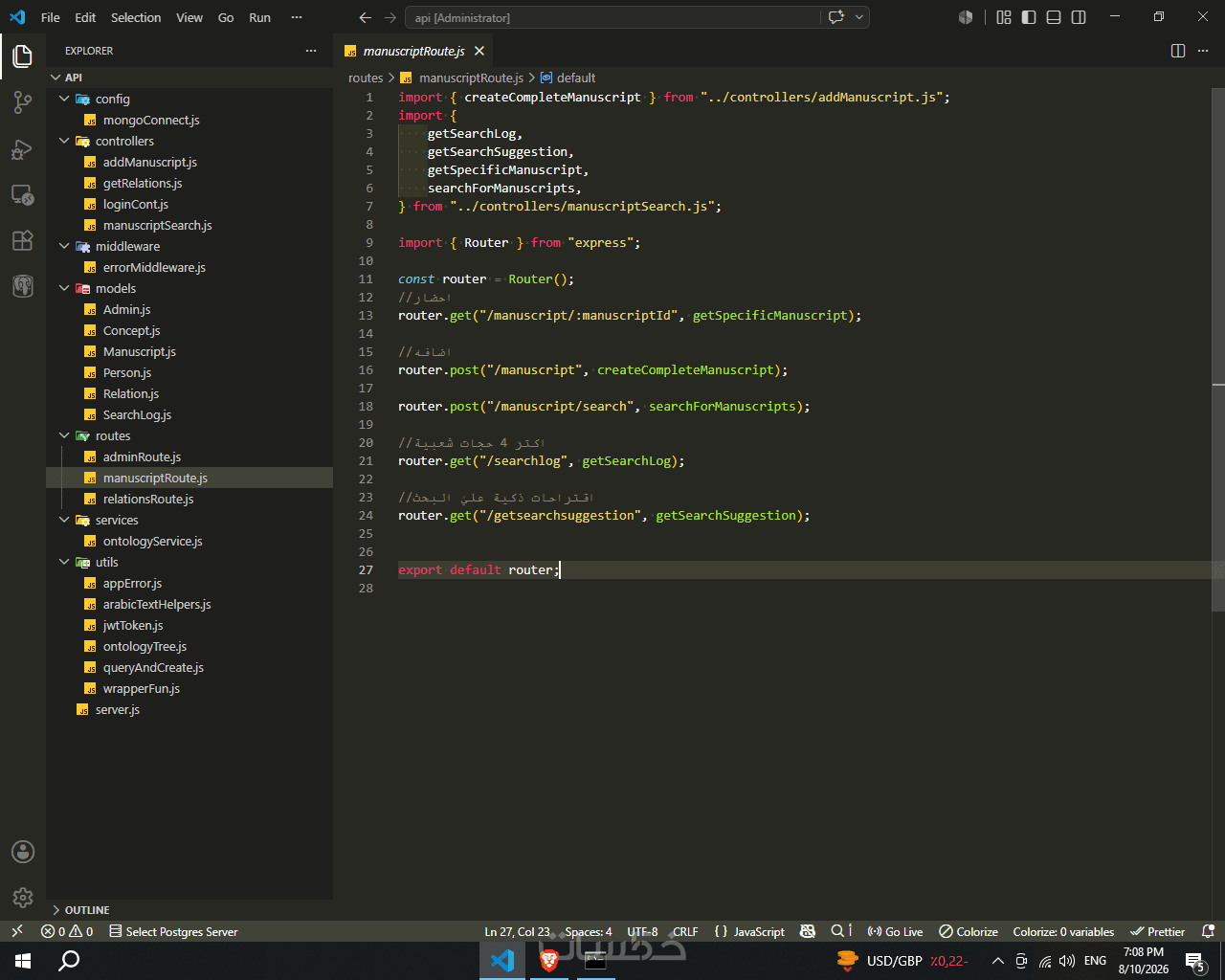Screen dimensions: 1225x980
Task: Open the View menu
Action: [x=189, y=17]
